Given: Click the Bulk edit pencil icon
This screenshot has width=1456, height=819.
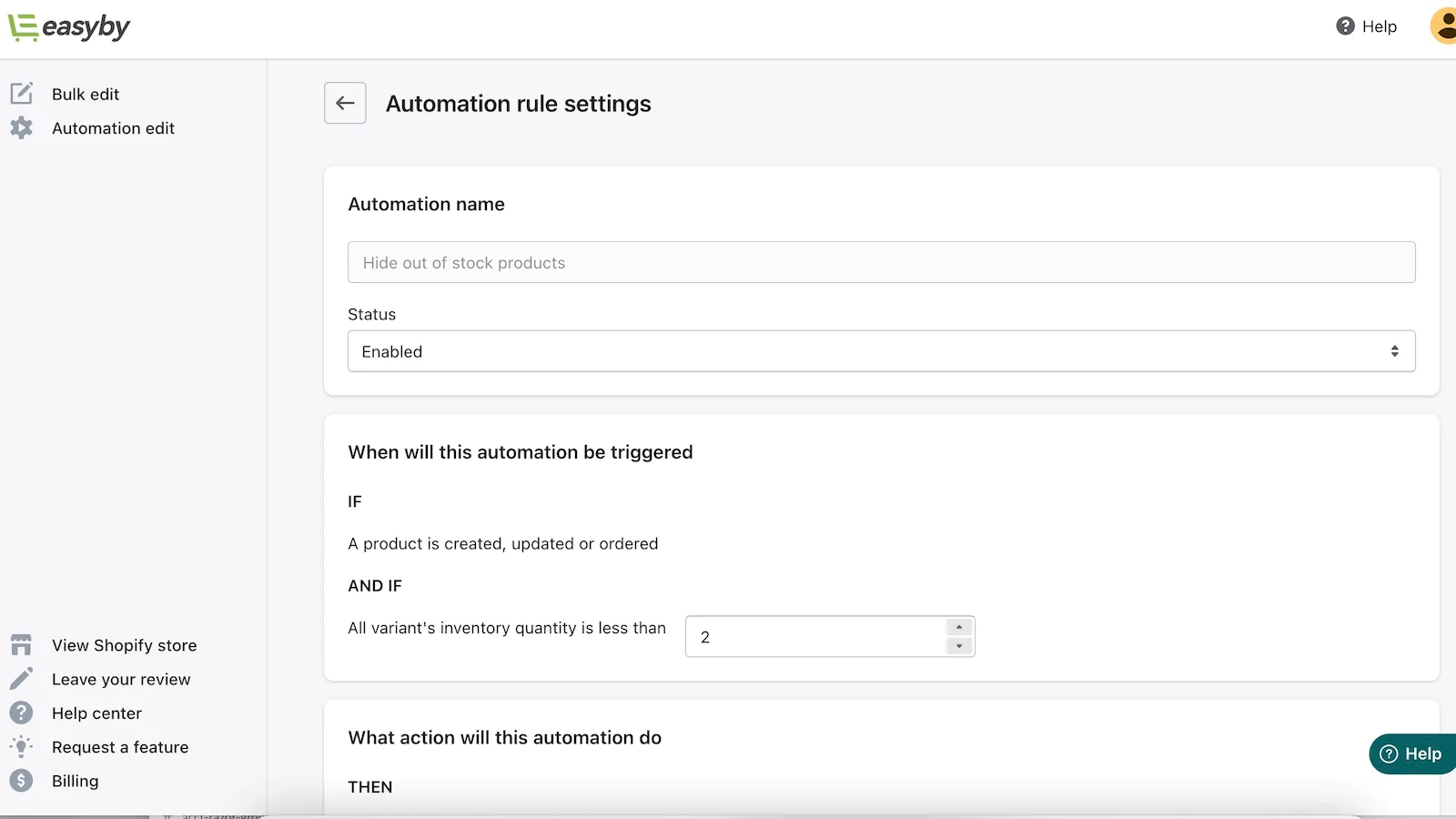Looking at the screenshot, I should 22,94.
